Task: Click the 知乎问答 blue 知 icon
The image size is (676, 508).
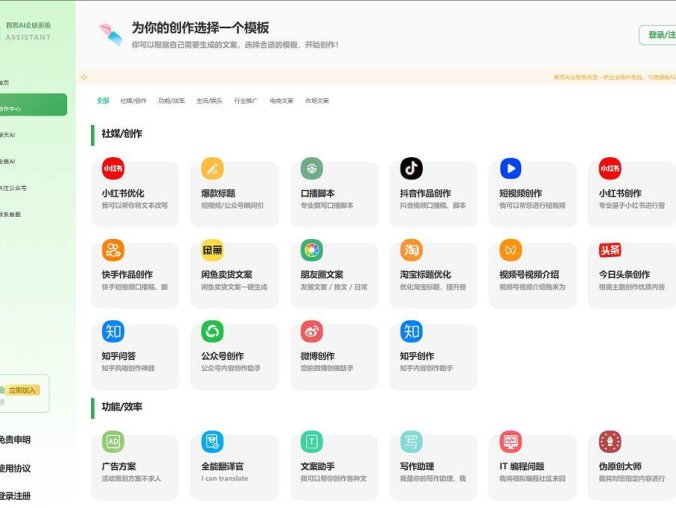Action: pyautogui.click(x=113, y=331)
